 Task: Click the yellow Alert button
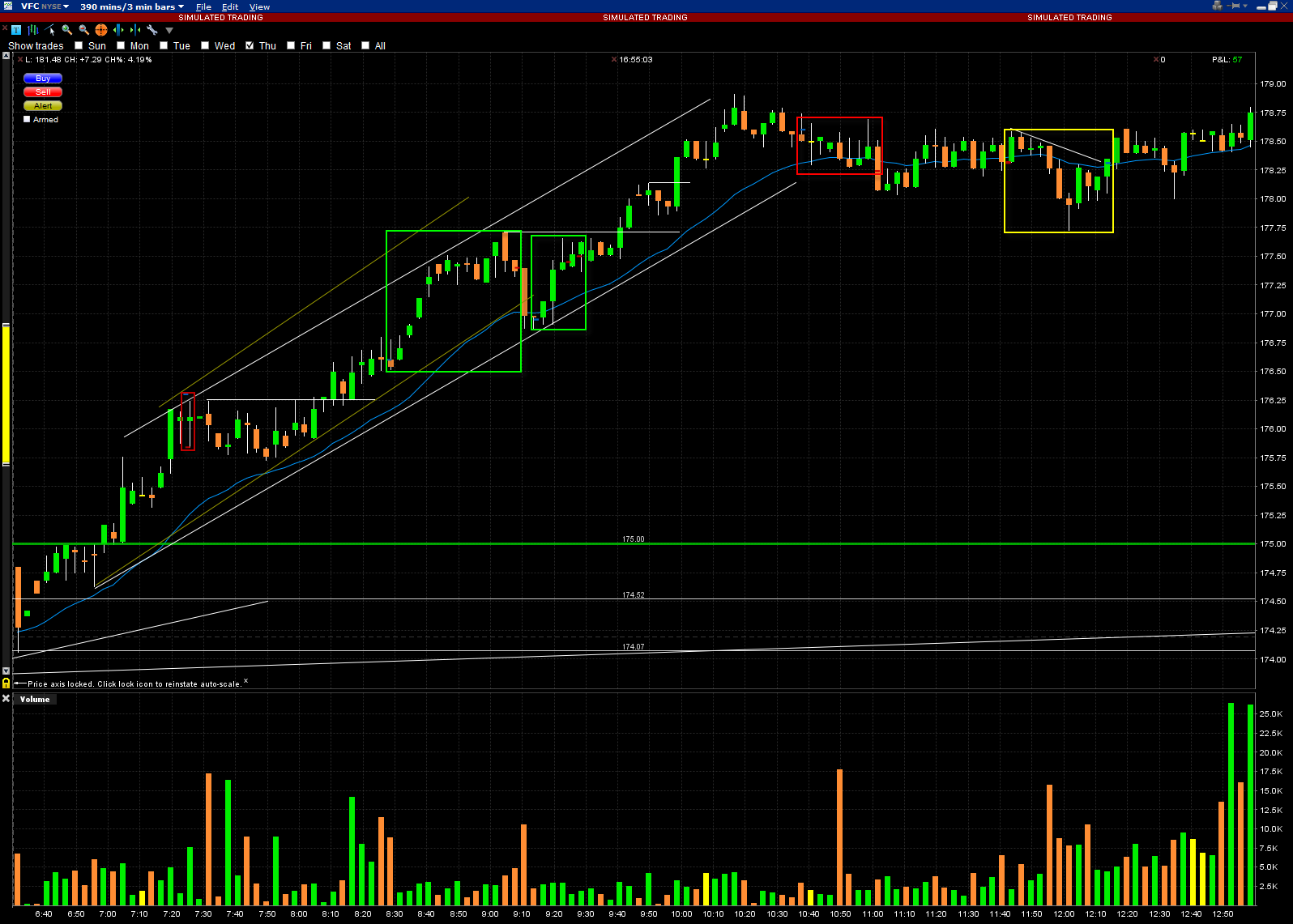click(43, 106)
